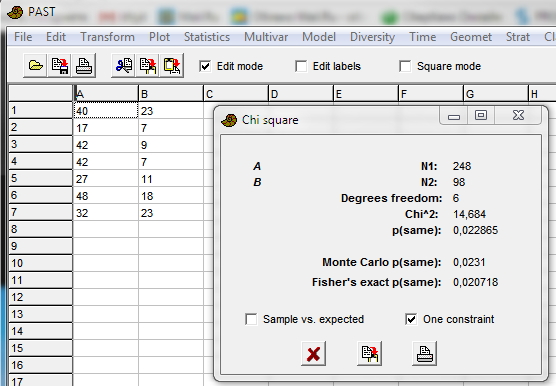Select column A header
556x386 pixels.
(106, 94)
